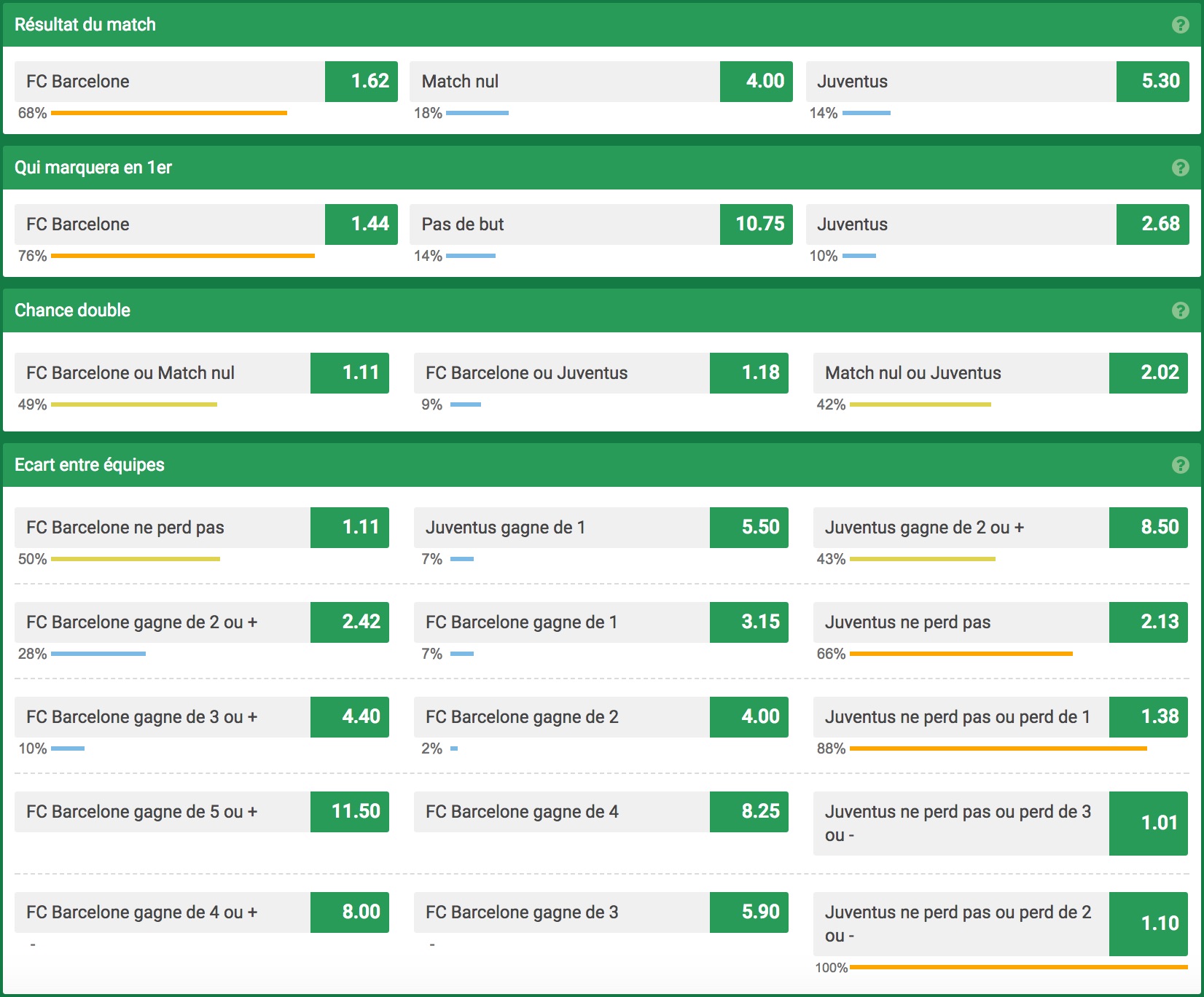Choose Juventus first scorer at 2.68
Screen dimensions: 1204x997
998,224
